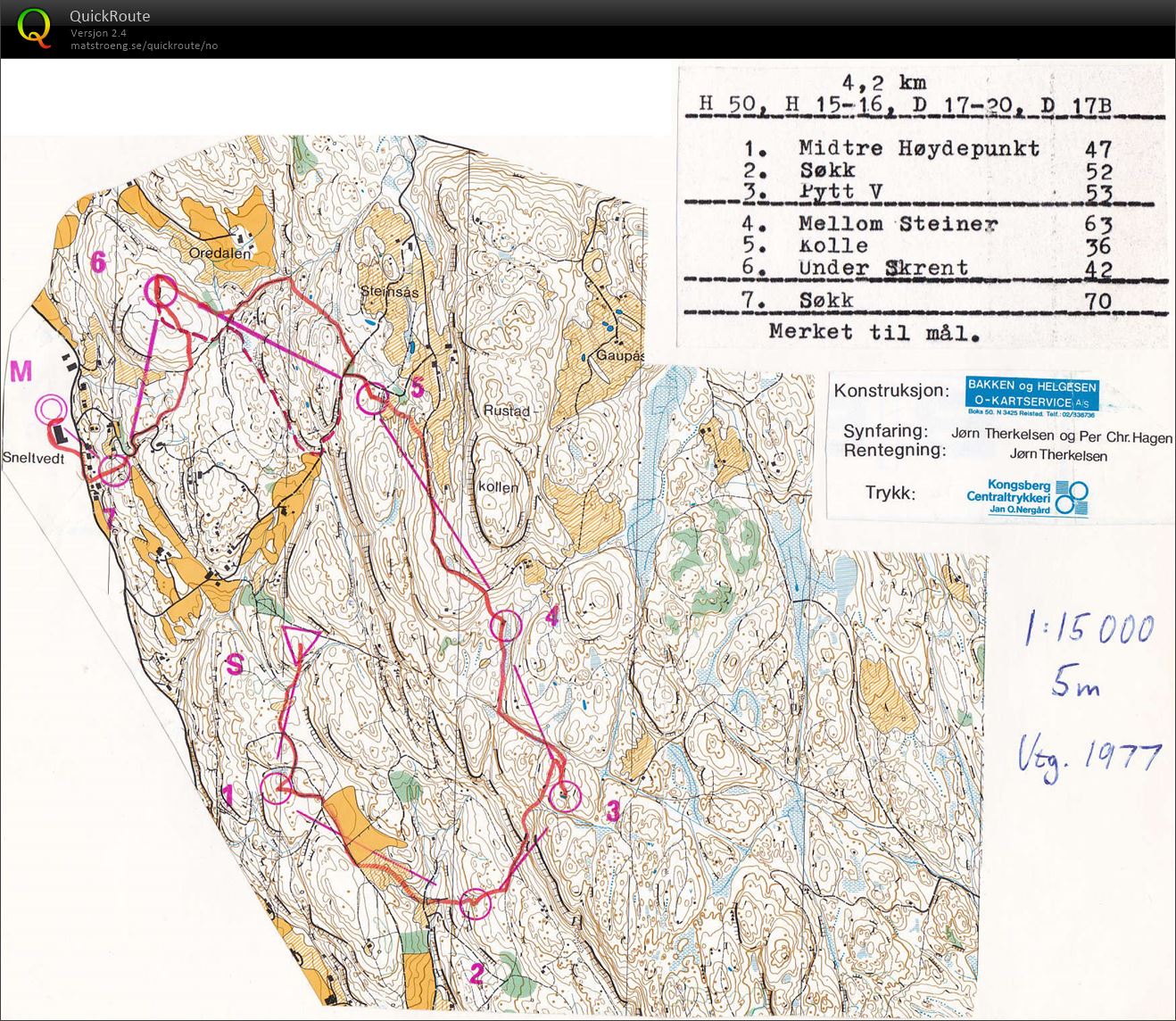Select control circle 4 on the map
Viewport: 1176px width, 1021px height.
click(506, 626)
